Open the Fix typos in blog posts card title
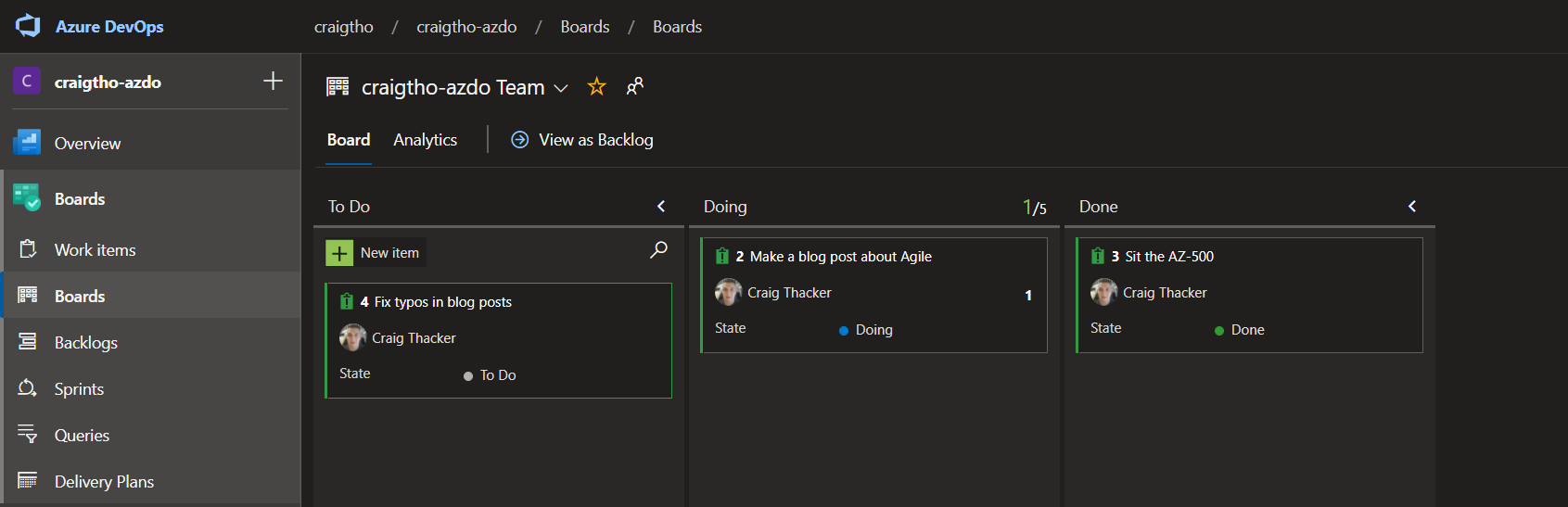The height and width of the screenshot is (507, 1568). pos(442,302)
